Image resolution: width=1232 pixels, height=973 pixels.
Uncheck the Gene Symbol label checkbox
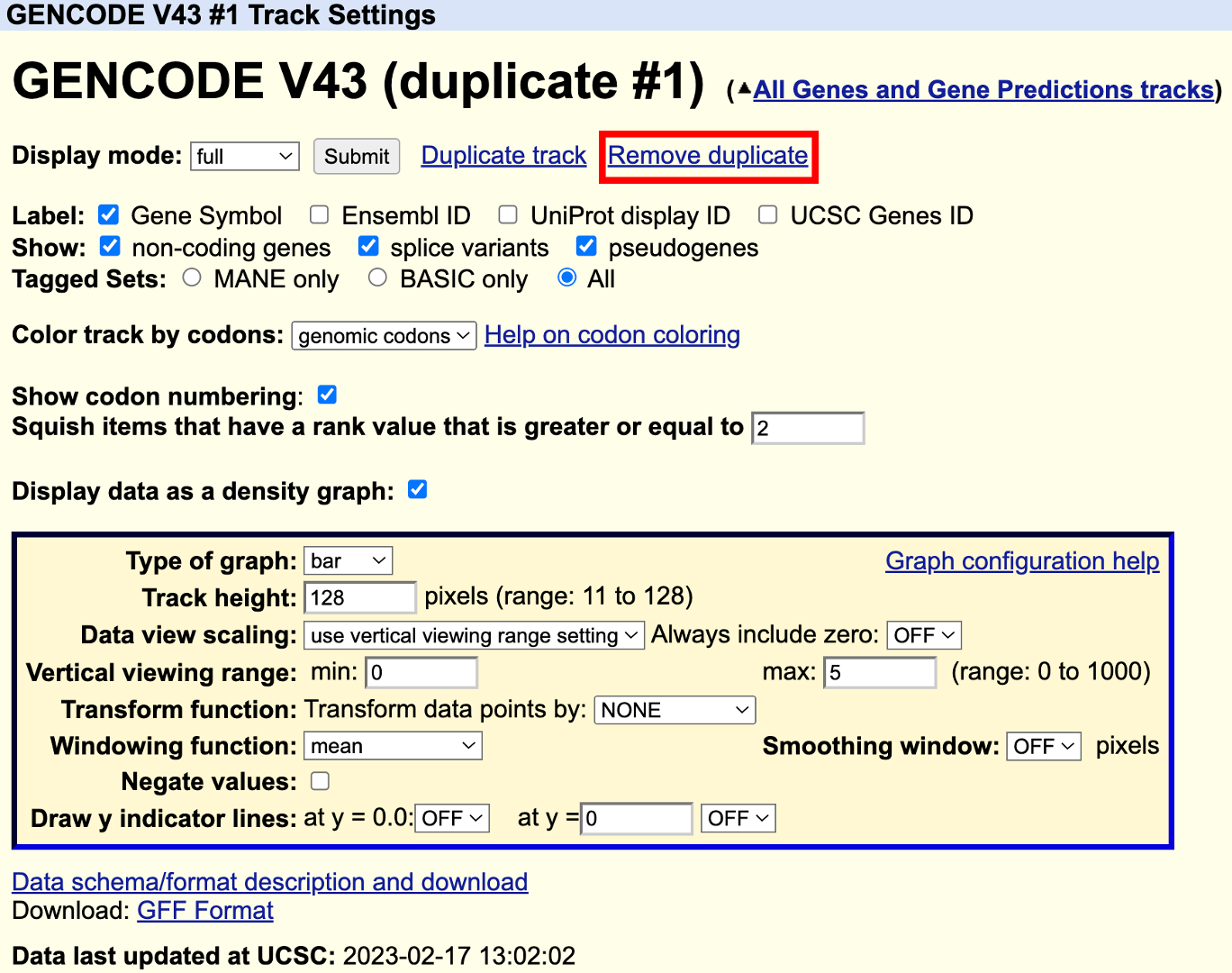109,214
